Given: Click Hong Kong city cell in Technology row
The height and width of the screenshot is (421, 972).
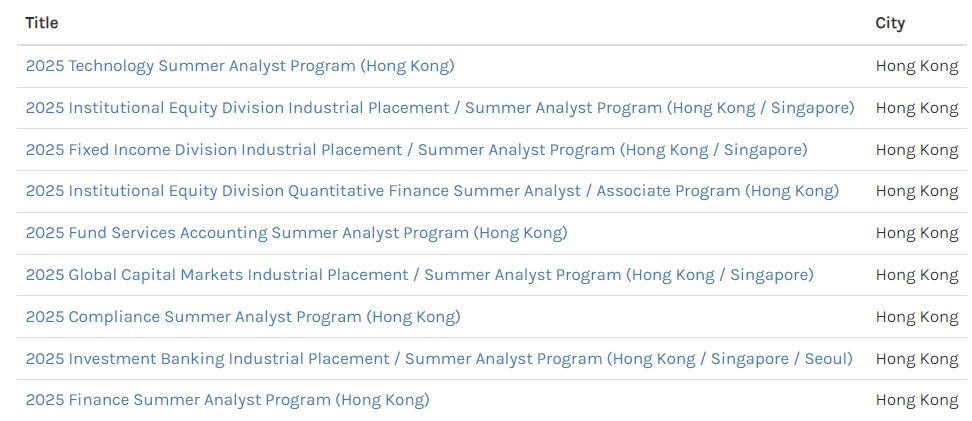Looking at the screenshot, I should click(x=917, y=66).
